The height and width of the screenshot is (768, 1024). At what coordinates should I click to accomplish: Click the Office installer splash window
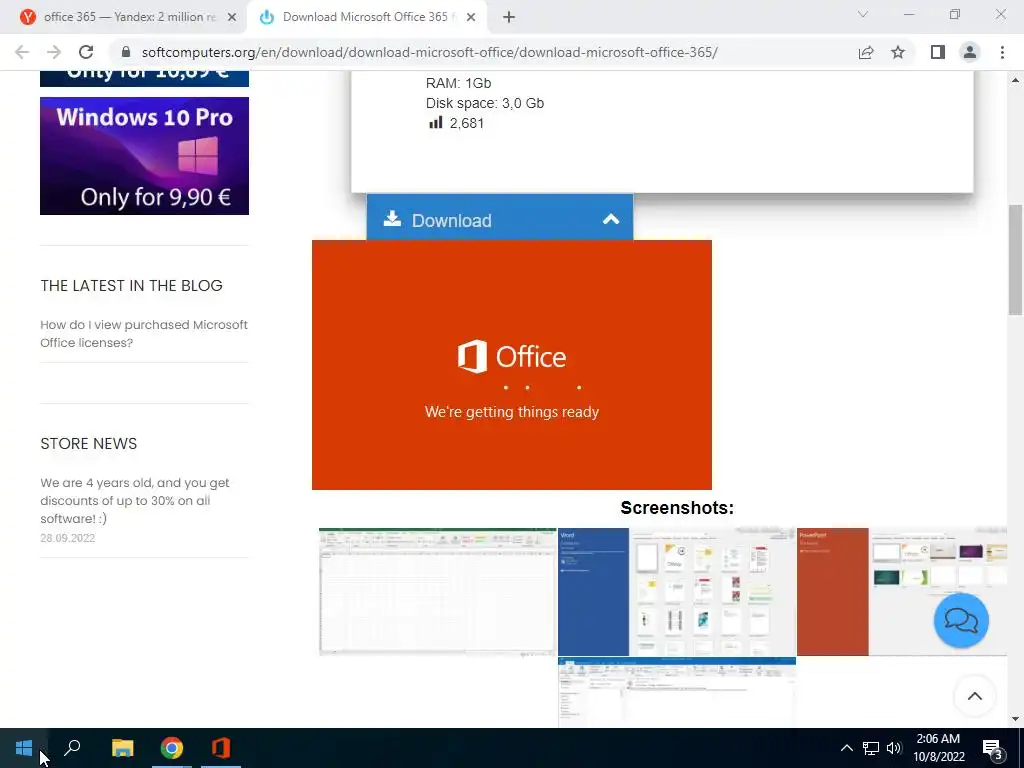(512, 365)
